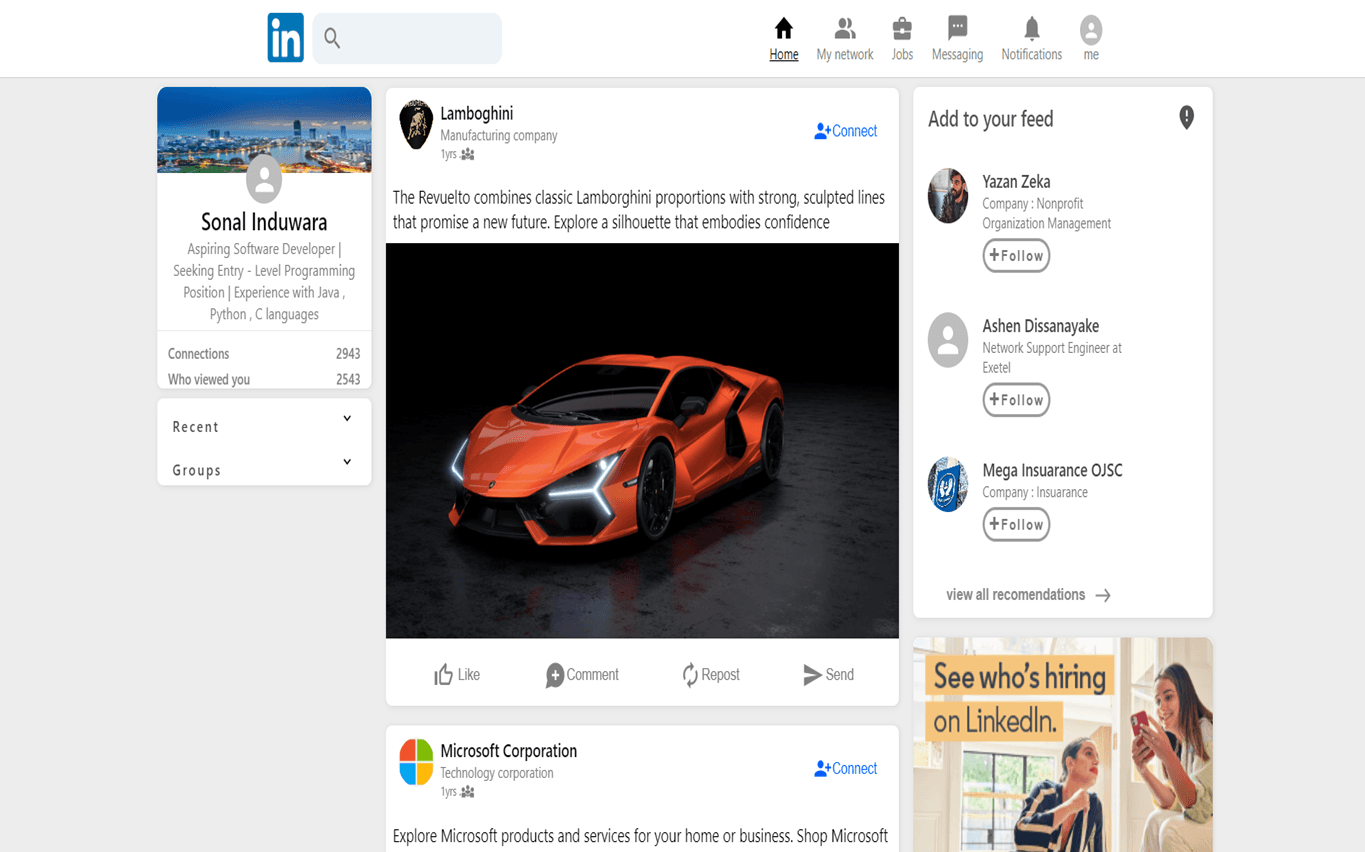Open the Lamboghini company name
The image size is (1365, 852).
[x=477, y=114]
